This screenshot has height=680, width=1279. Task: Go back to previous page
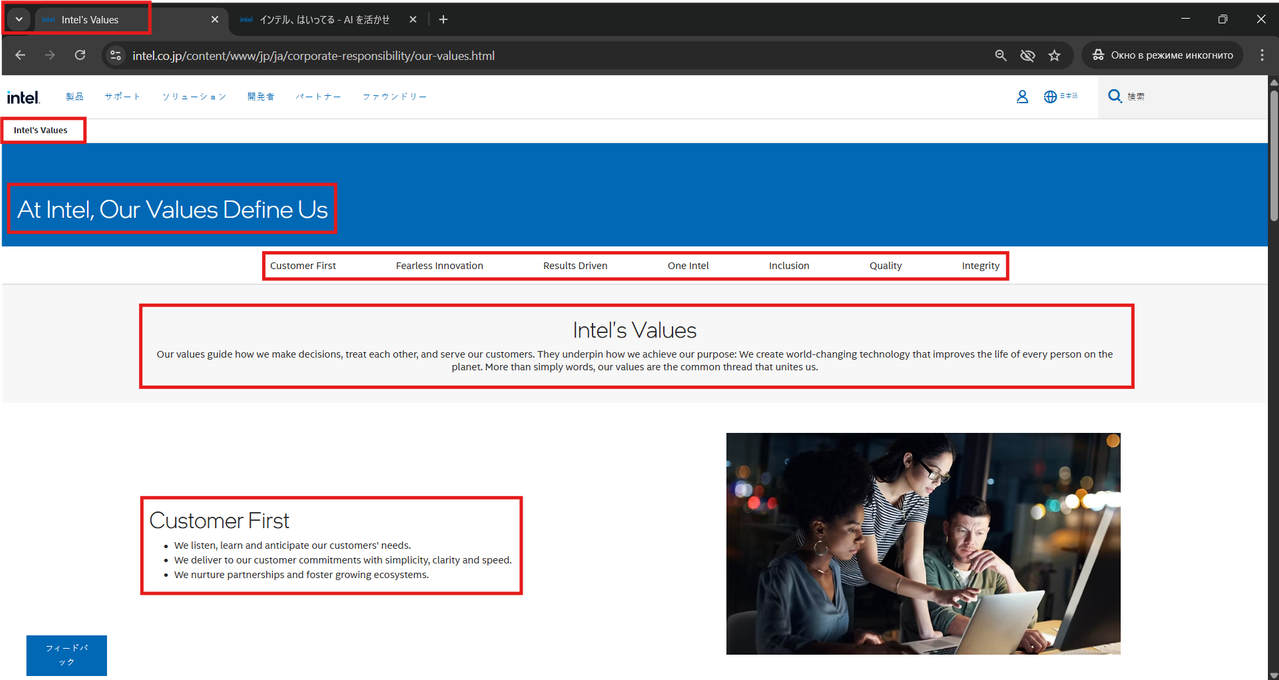coord(21,55)
